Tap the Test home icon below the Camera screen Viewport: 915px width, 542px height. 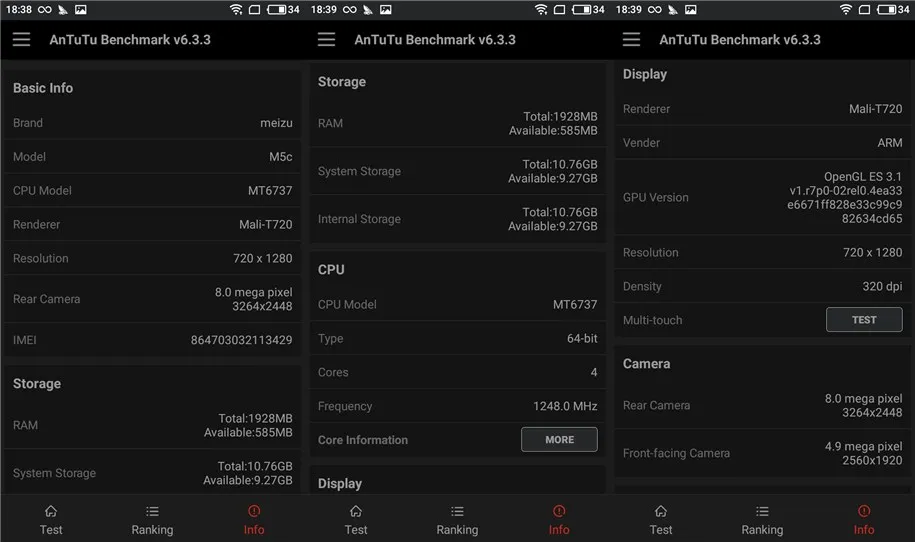(661, 511)
